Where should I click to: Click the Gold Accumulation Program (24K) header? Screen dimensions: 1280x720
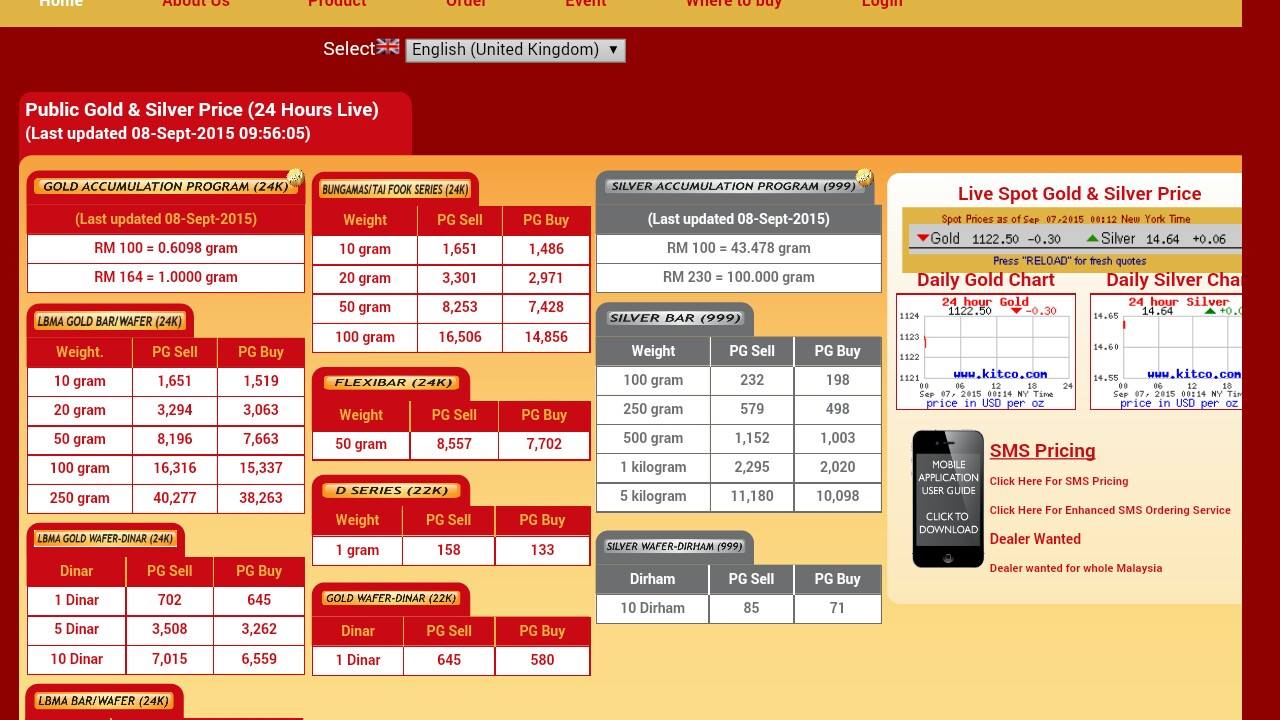point(165,186)
